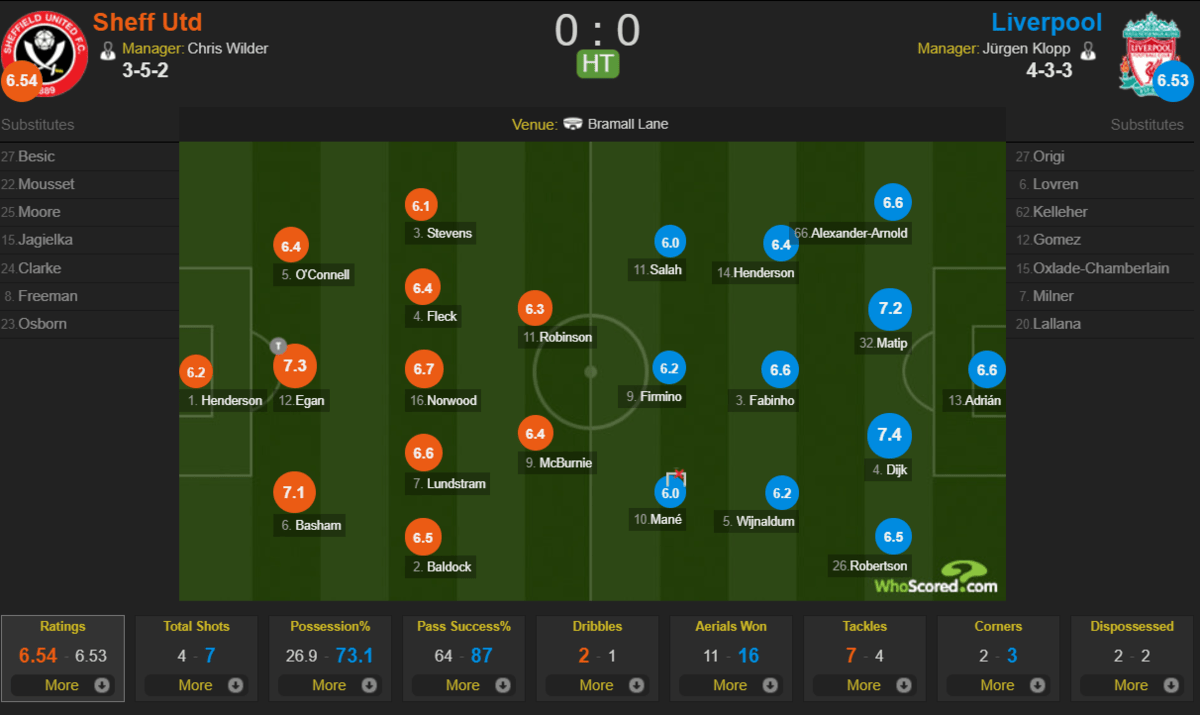Click Dijk's 7.4 rating bubble
The width and height of the screenshot is (1200, 715).
tap(890, 434)
